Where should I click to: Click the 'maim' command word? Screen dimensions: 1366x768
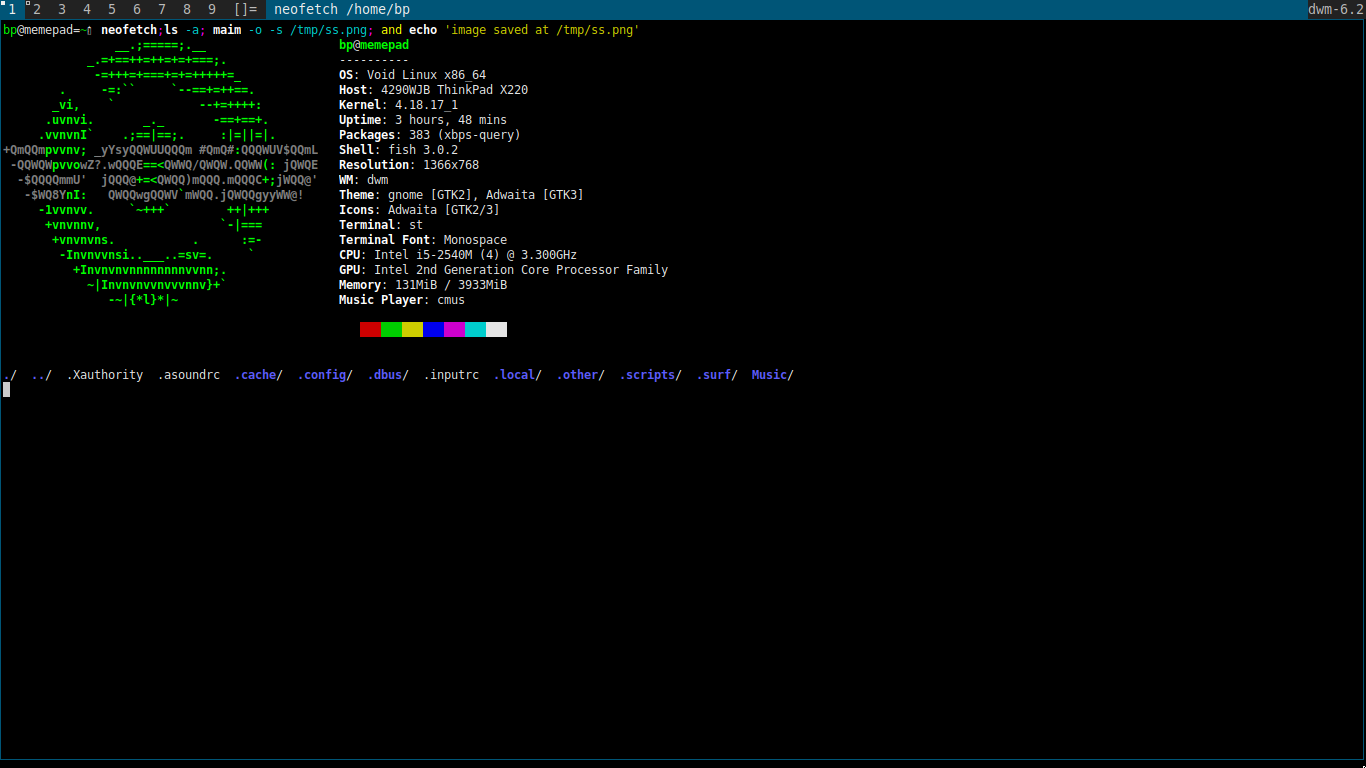(227, 30)
